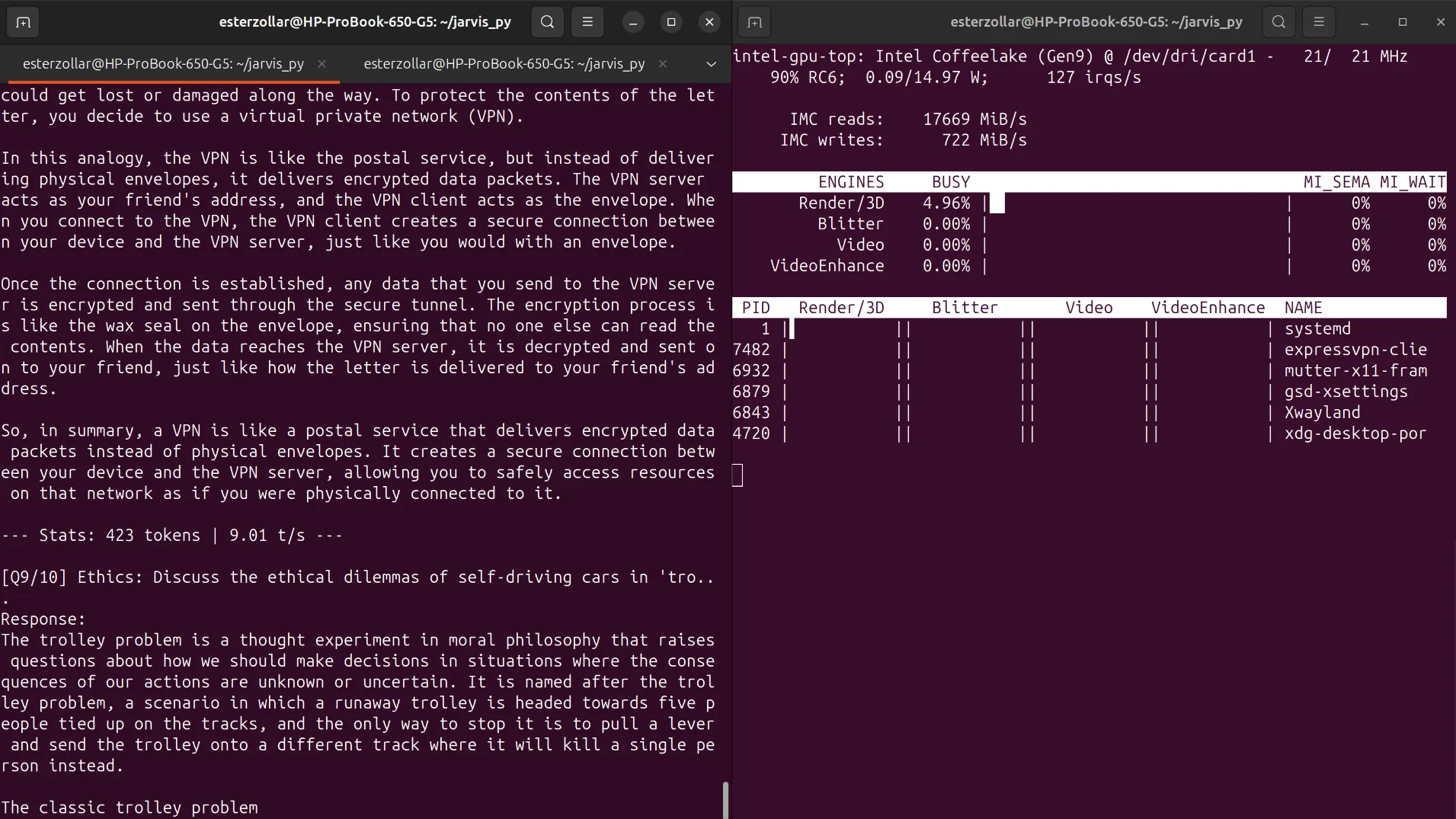
Task: Maximize the left terminal window
Action: coord(671,22)
